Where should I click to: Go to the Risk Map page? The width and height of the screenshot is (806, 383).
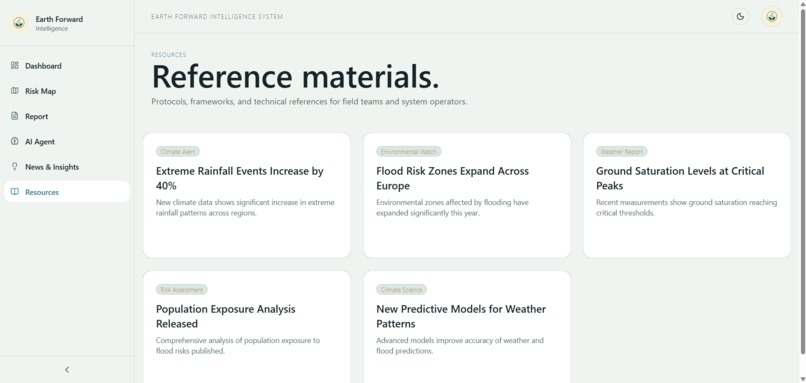click(67, 91)
